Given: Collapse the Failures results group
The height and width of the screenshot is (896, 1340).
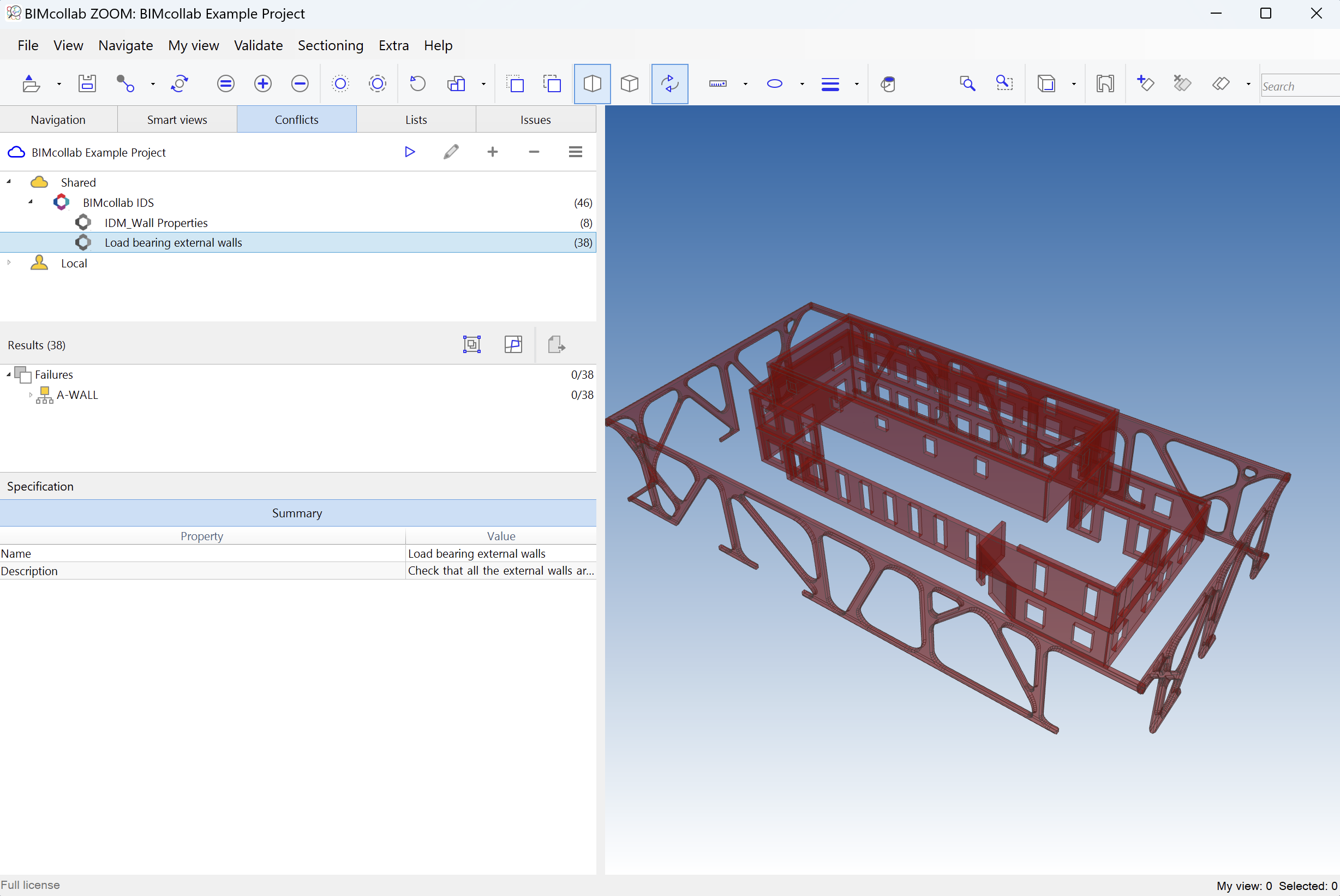Looking at the screenshot, I should coord(9,374).
